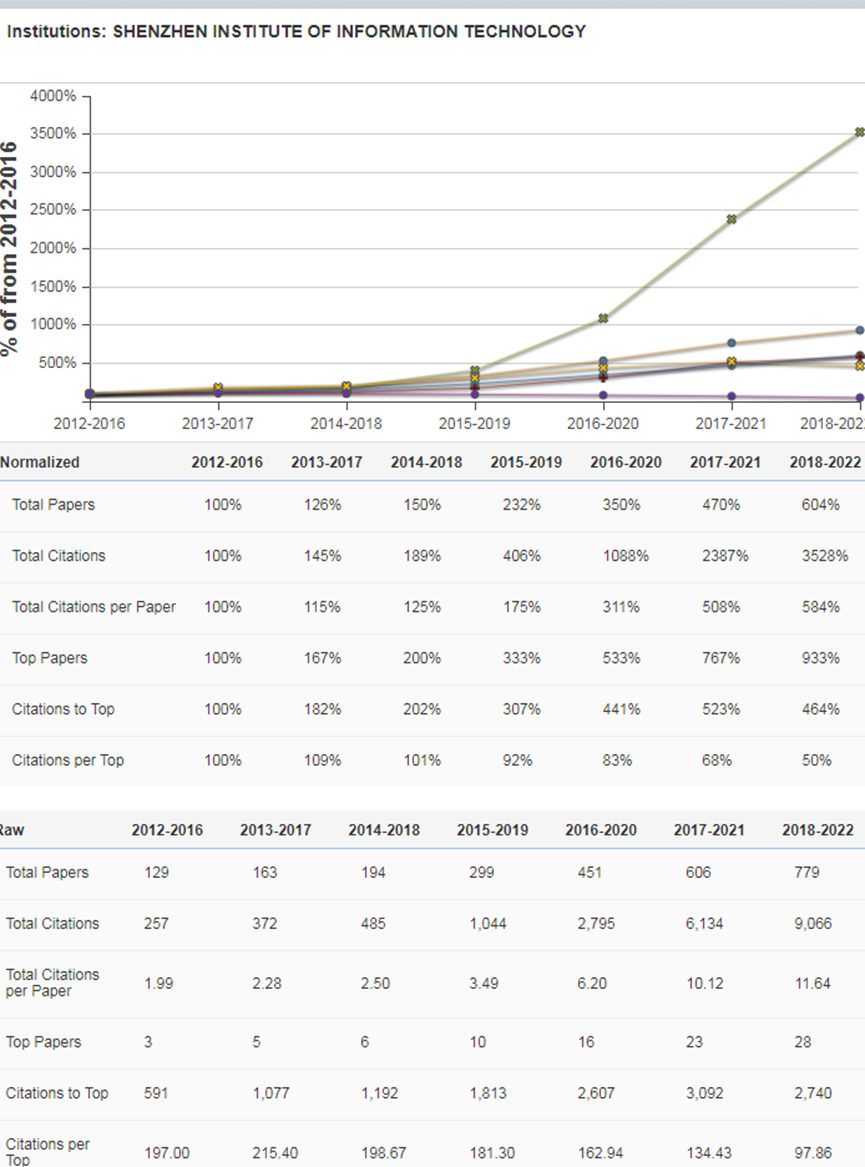
Task: Select the 9,066 Total Citations raw value
Action: pyautogui.click(x=812, y=924)
